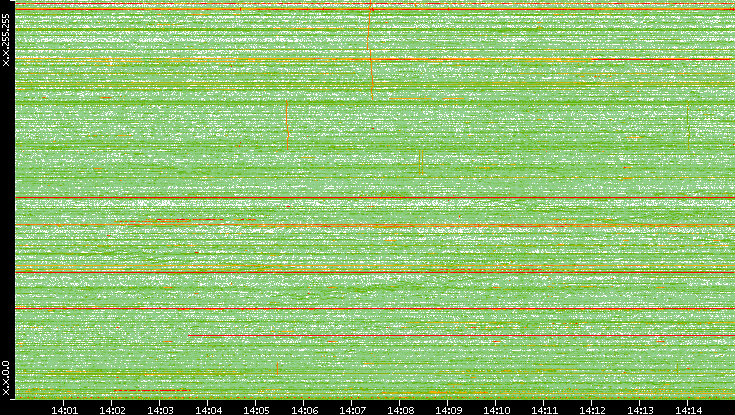Click the 14:03 time axis label
Image resolution: width=735 pixels, height=415 pixels.
(x=160, y=410)
